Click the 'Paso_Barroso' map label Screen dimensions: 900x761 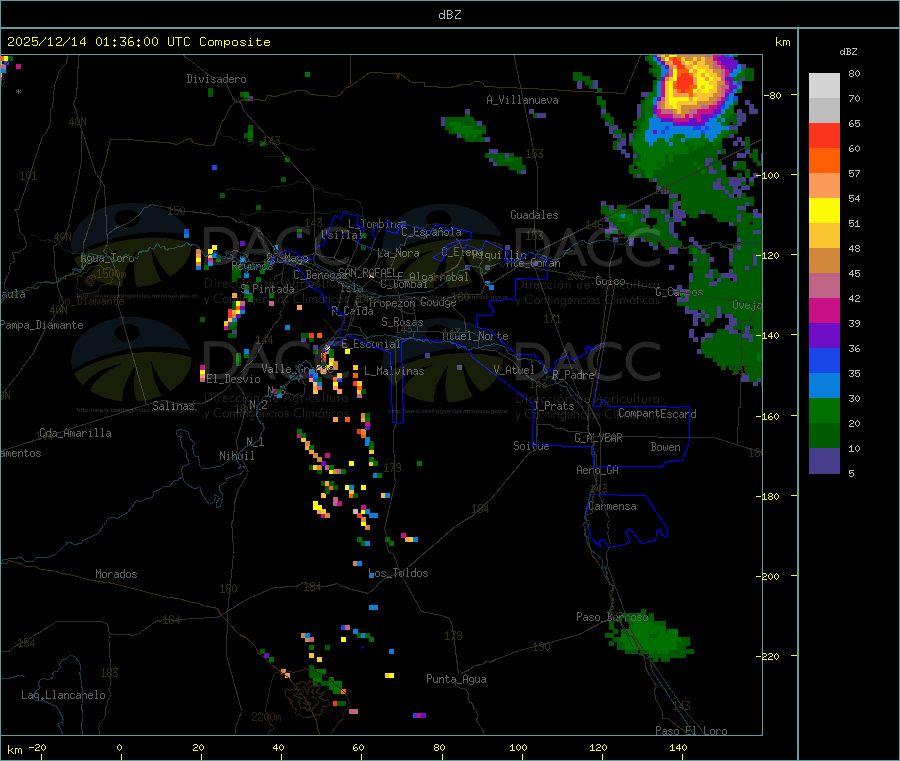pyautogui.click(x=612, y=617)
